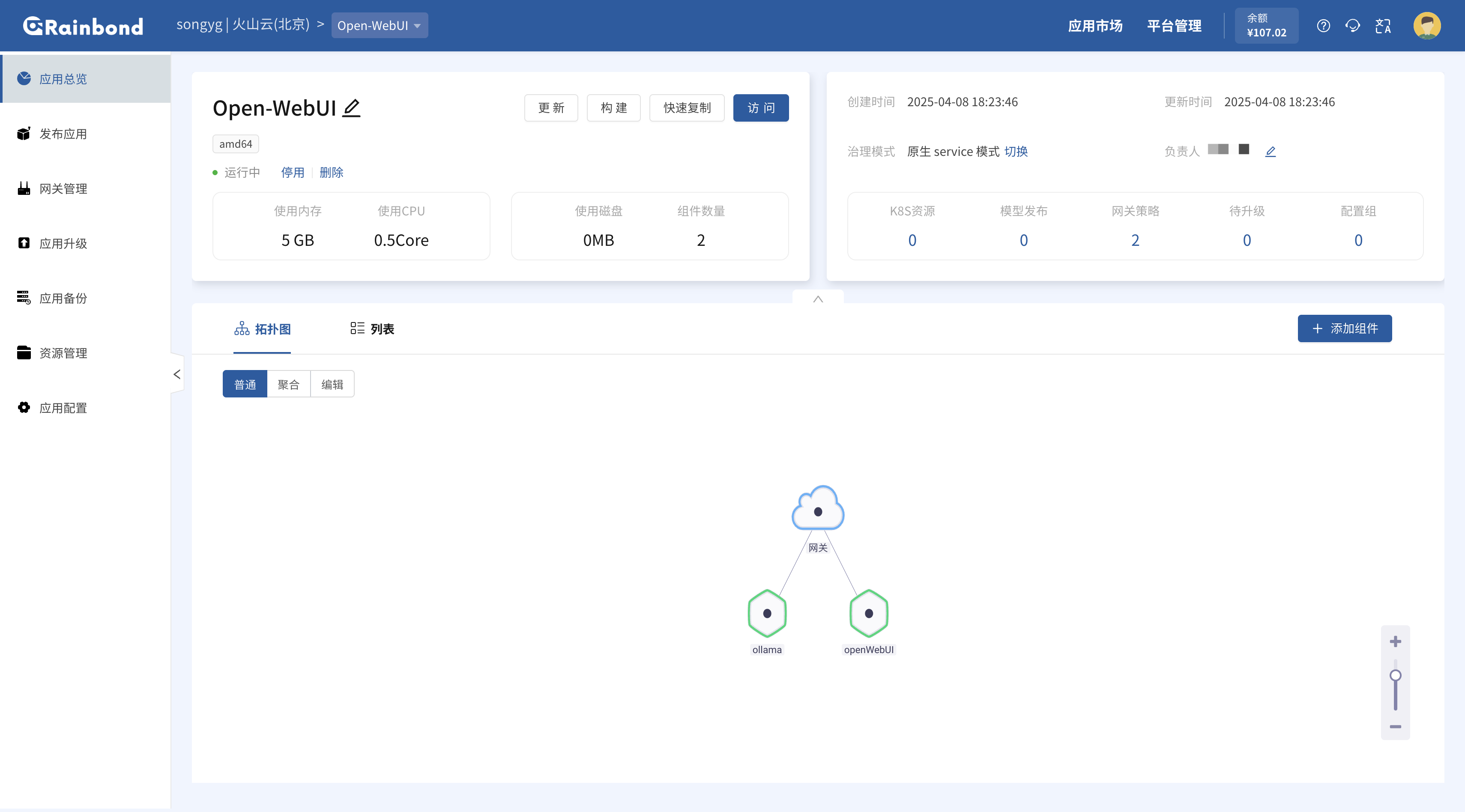Go to 应用配置 in sidebar

point(86,408)
